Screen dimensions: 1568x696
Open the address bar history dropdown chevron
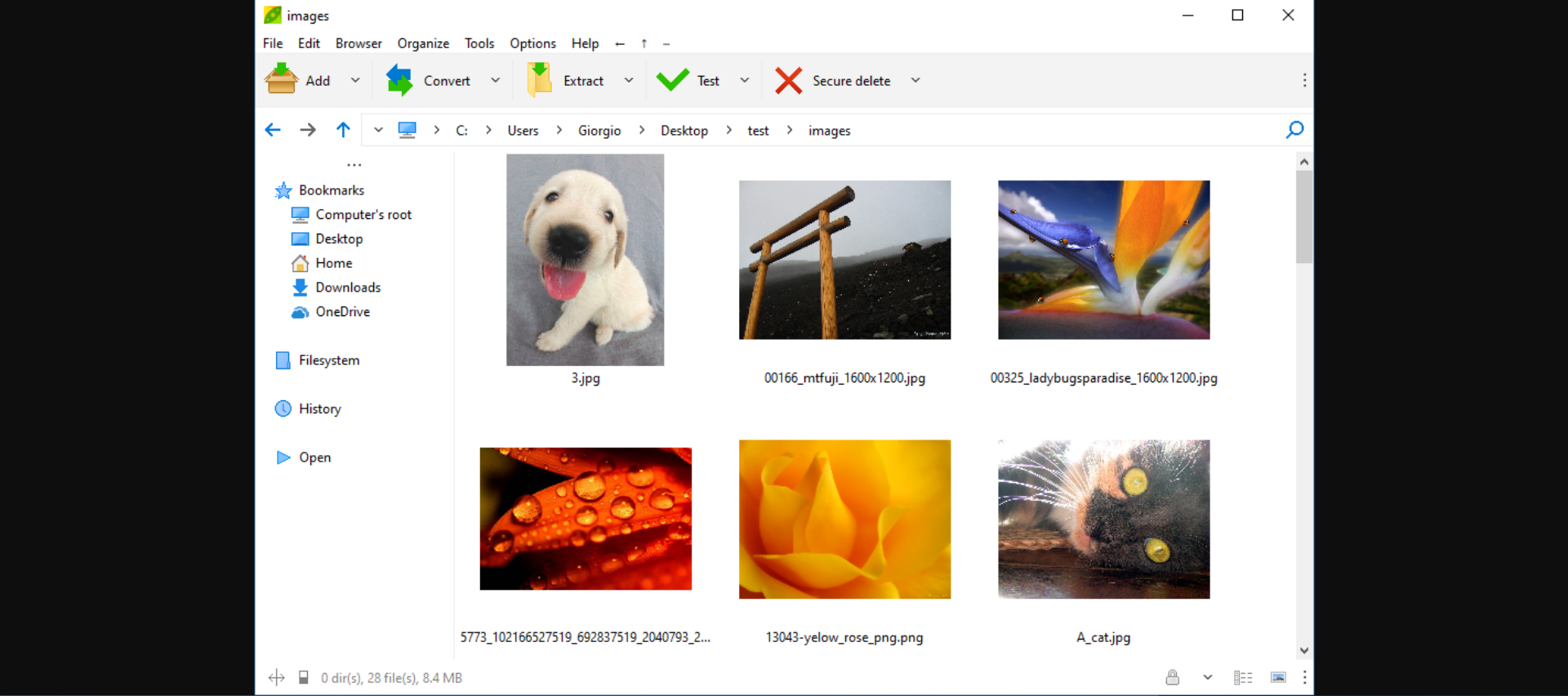coord(378,130)
